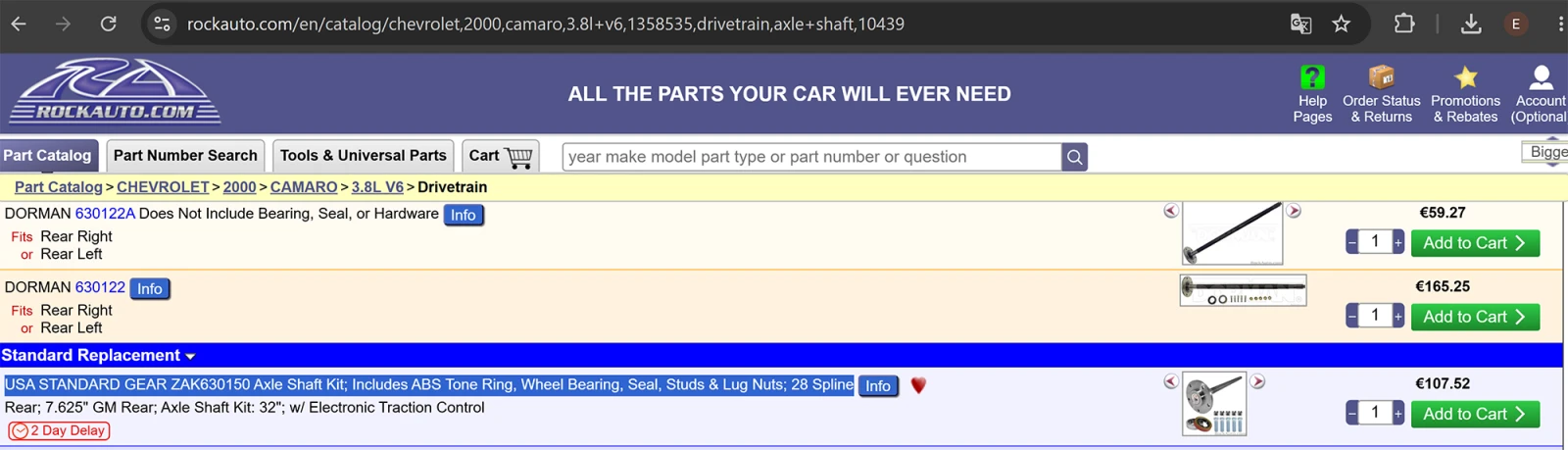Click the browser address bar URL

[x=545, y=24]
